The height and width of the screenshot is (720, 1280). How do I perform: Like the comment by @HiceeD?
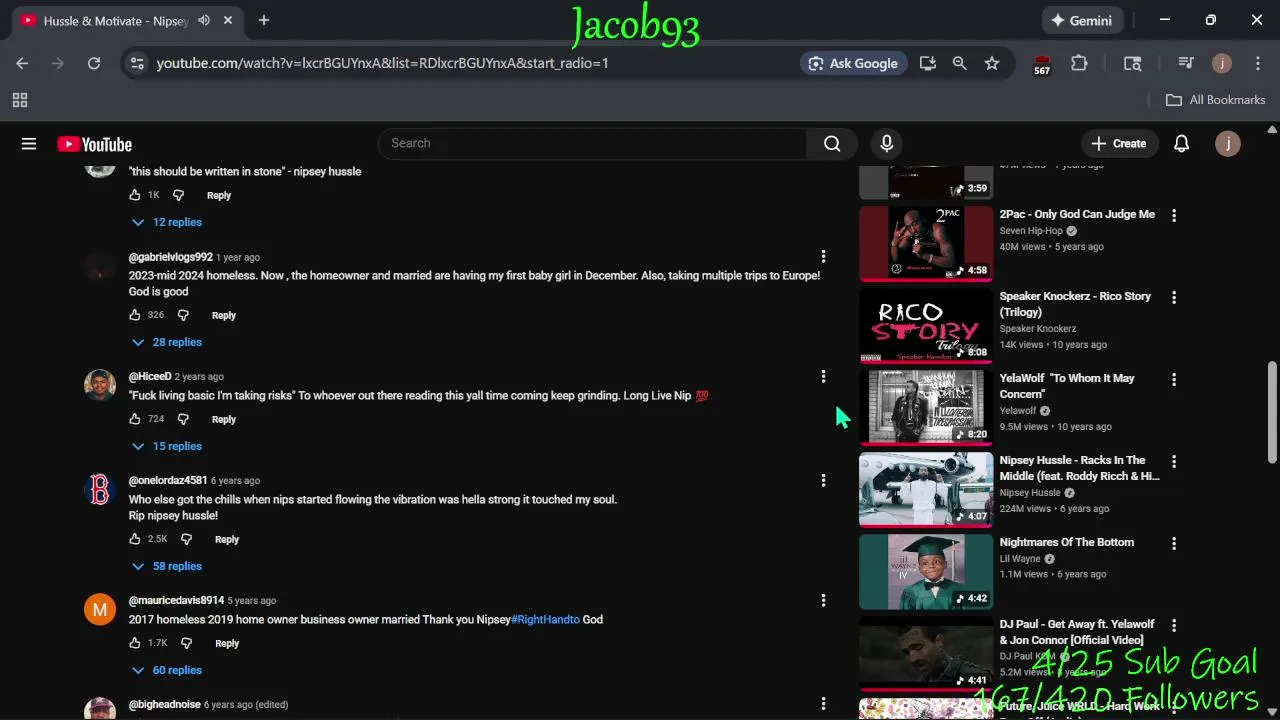pyautogui.click(x=135, y=419)
